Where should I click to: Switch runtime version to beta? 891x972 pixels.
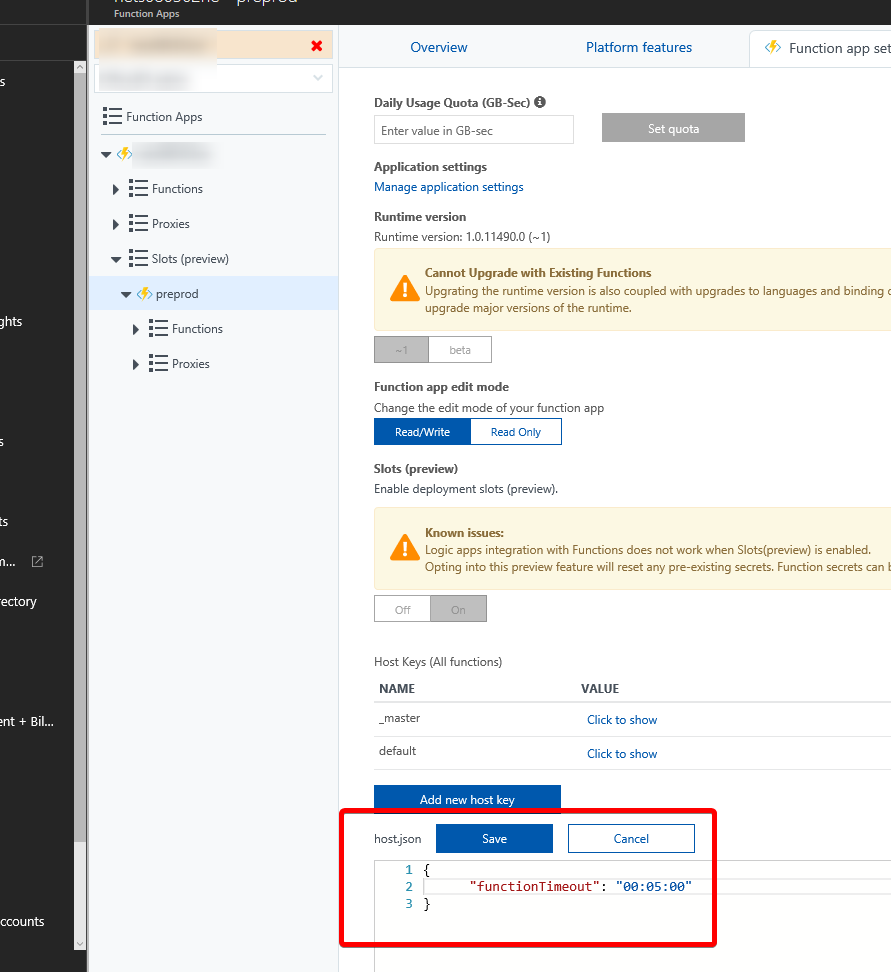(459, 349)
